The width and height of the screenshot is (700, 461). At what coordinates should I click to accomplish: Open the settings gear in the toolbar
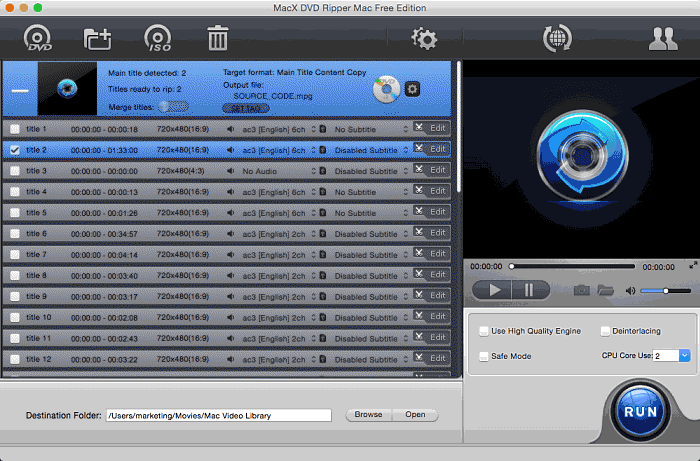[x=424, y=38]
